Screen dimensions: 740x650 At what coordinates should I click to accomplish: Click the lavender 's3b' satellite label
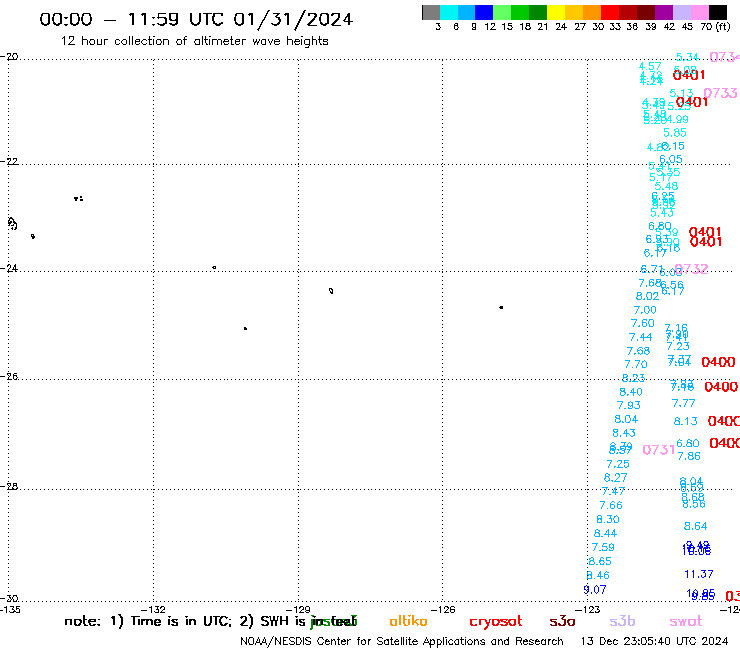(622, 621)
